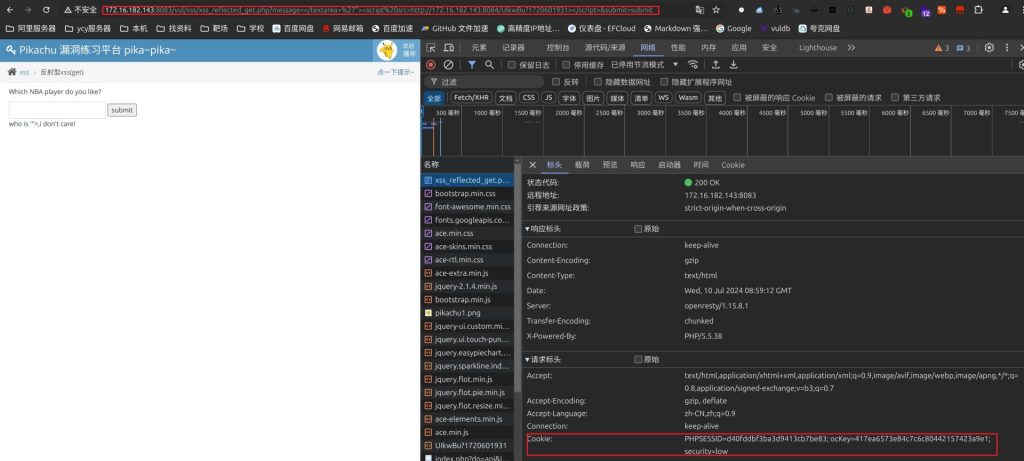The height and width of the screenshot is (461, 1024).
Task: Click the 点一下提示~ link
Action: 395,72
